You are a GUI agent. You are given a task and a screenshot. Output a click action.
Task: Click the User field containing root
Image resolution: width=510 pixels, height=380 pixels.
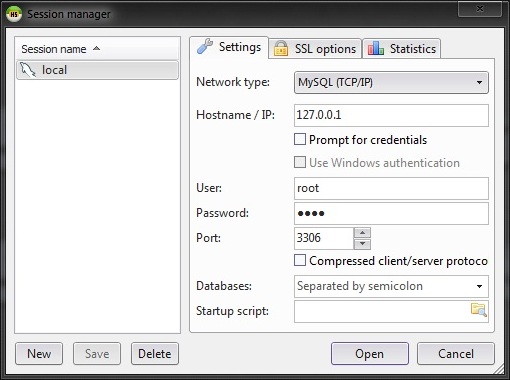point(391,188)
